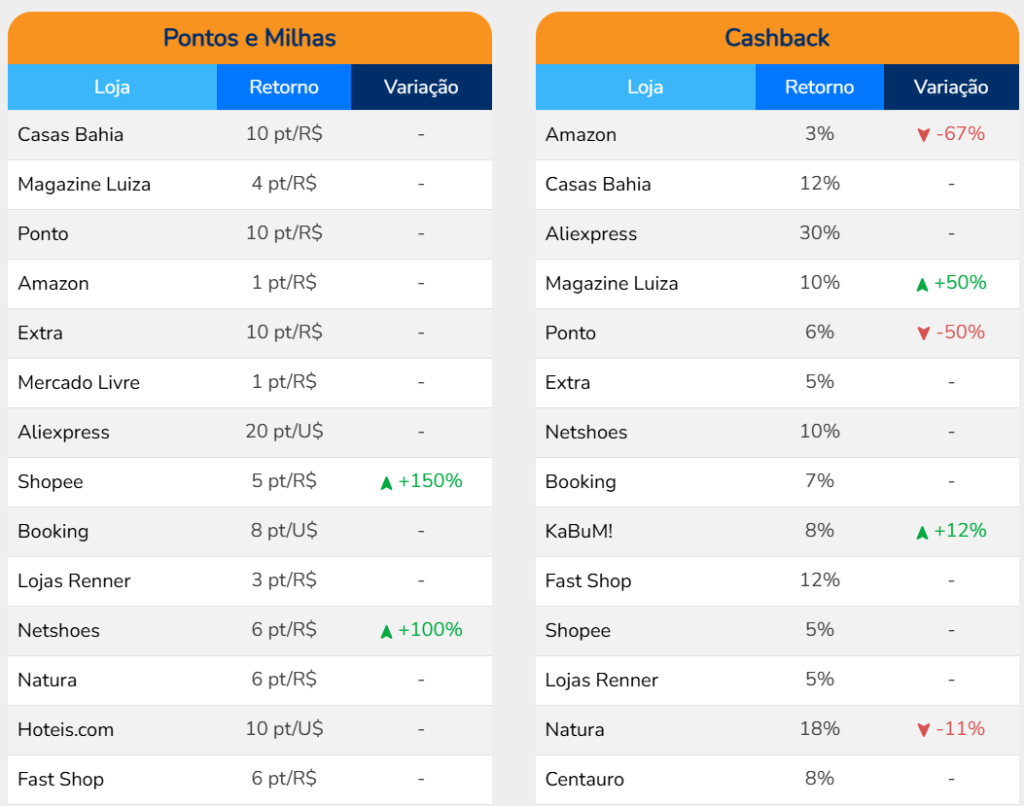Click Variação header in Pontos e Milhas table
The height and width of the screenshot is (806, 1024).
pos(421,87)
